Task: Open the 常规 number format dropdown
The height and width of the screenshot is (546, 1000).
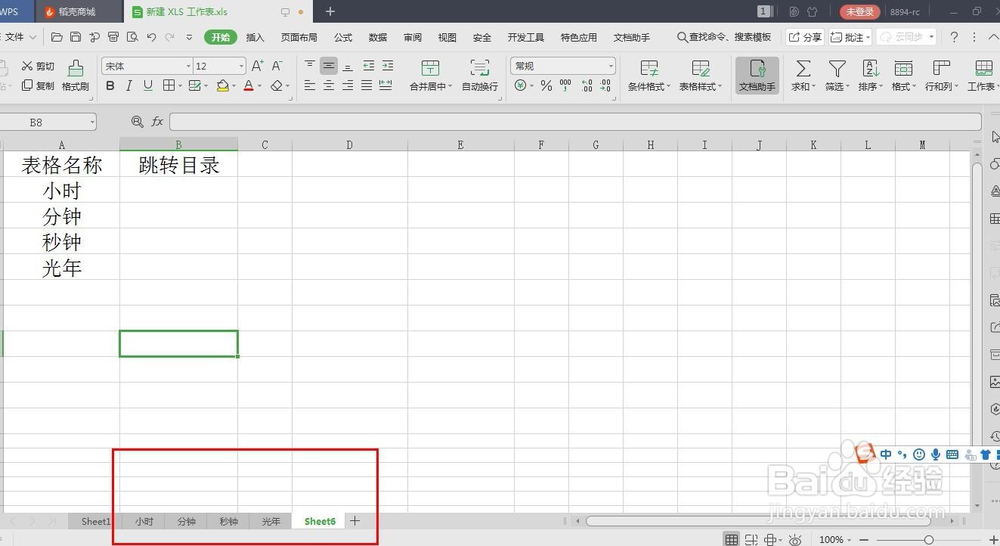Action: [610, 66]
